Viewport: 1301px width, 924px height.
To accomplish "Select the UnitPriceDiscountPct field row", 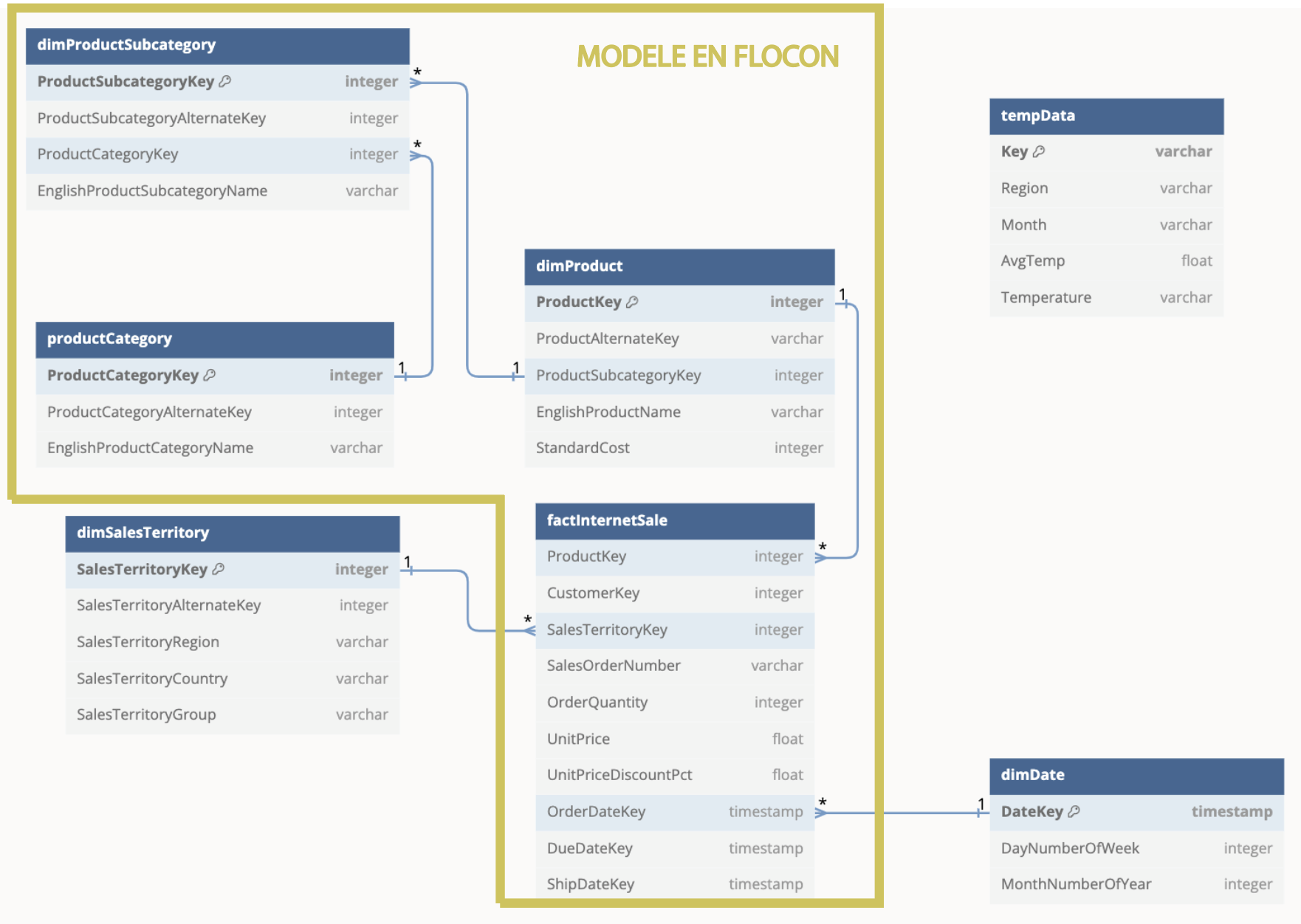I will click(x=675, y=775).
